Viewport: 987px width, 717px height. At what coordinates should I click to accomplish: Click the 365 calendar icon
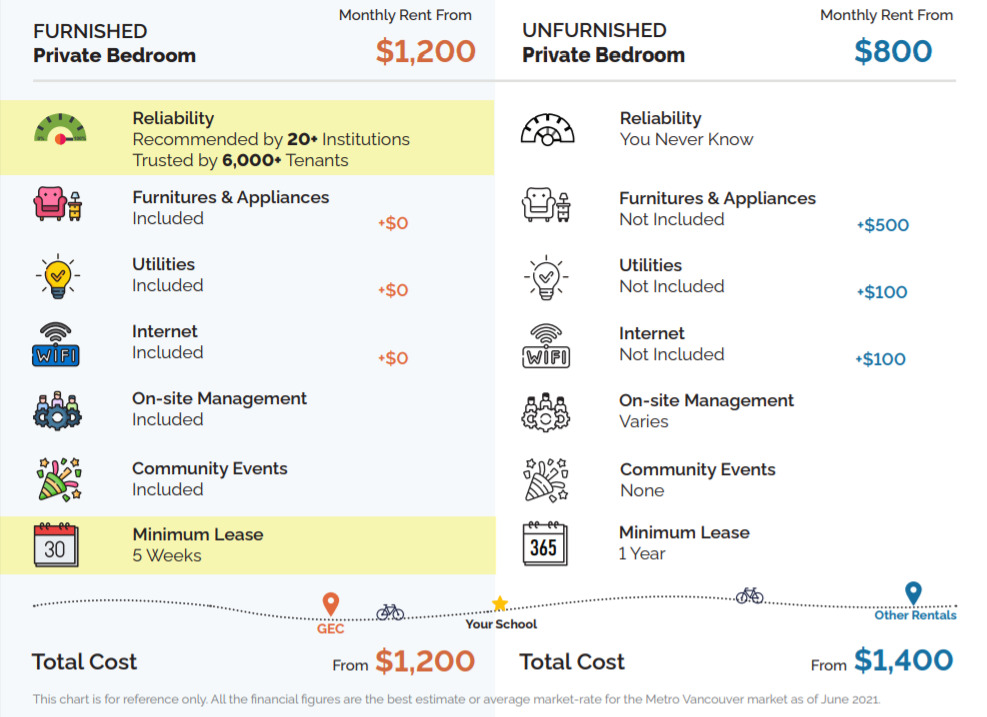tap(545, 544)
